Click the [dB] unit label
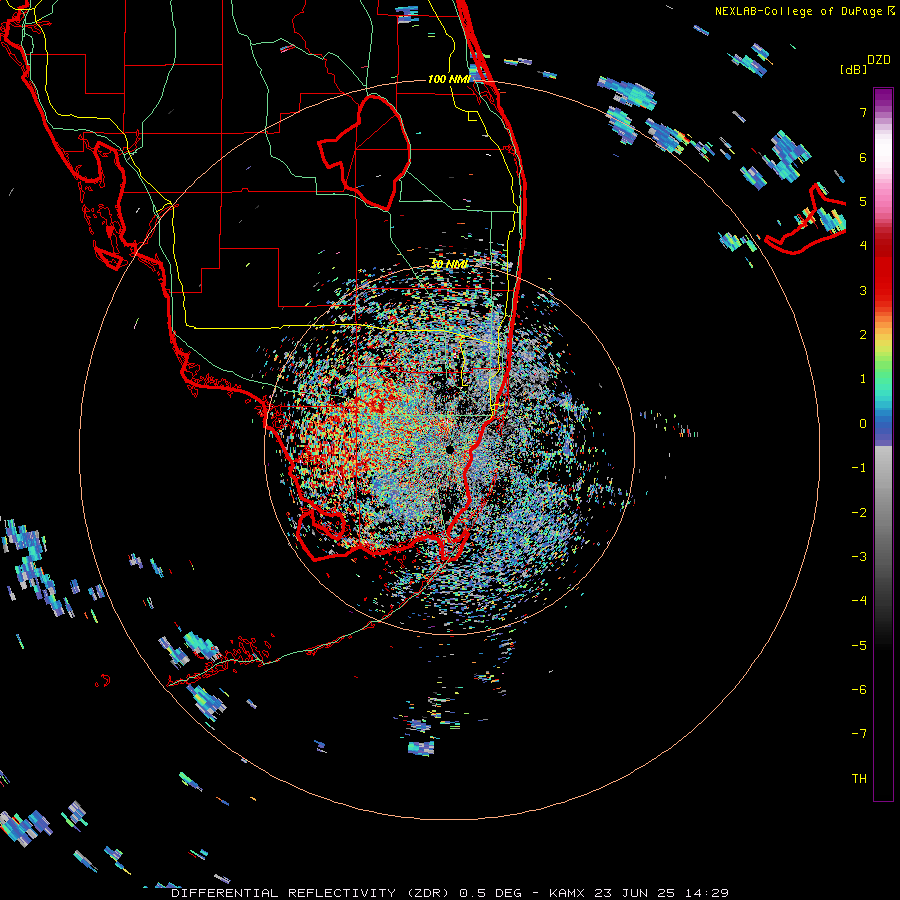Image resolution: width=900 pixels, height=900 pixels. click(854, 69)
